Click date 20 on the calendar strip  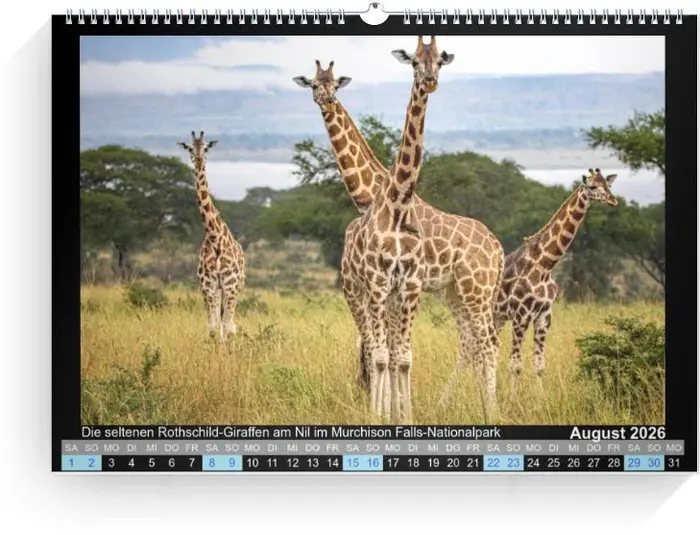click(x=453, y=463)
